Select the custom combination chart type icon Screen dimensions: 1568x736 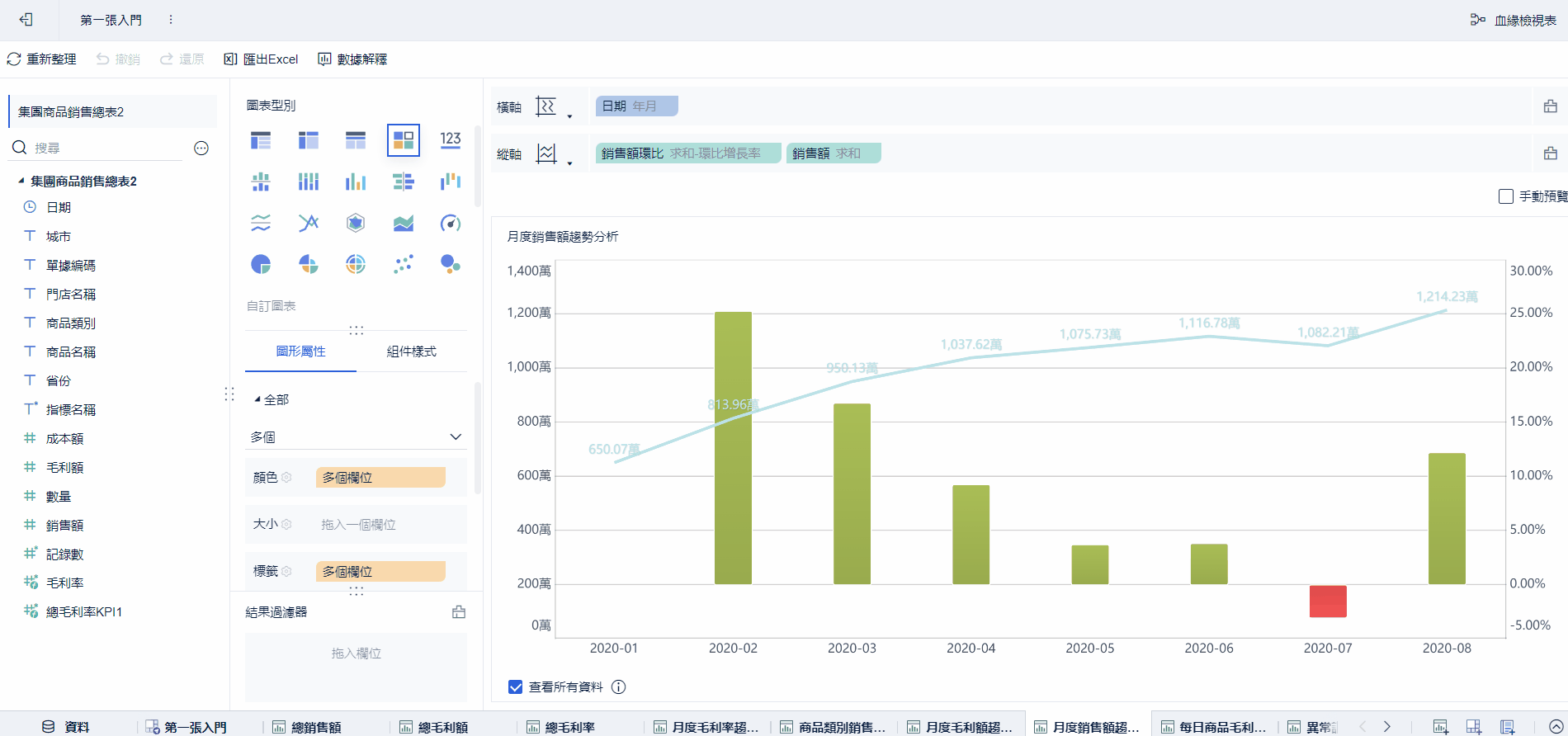pyautogui.click(x=404, y=140)
